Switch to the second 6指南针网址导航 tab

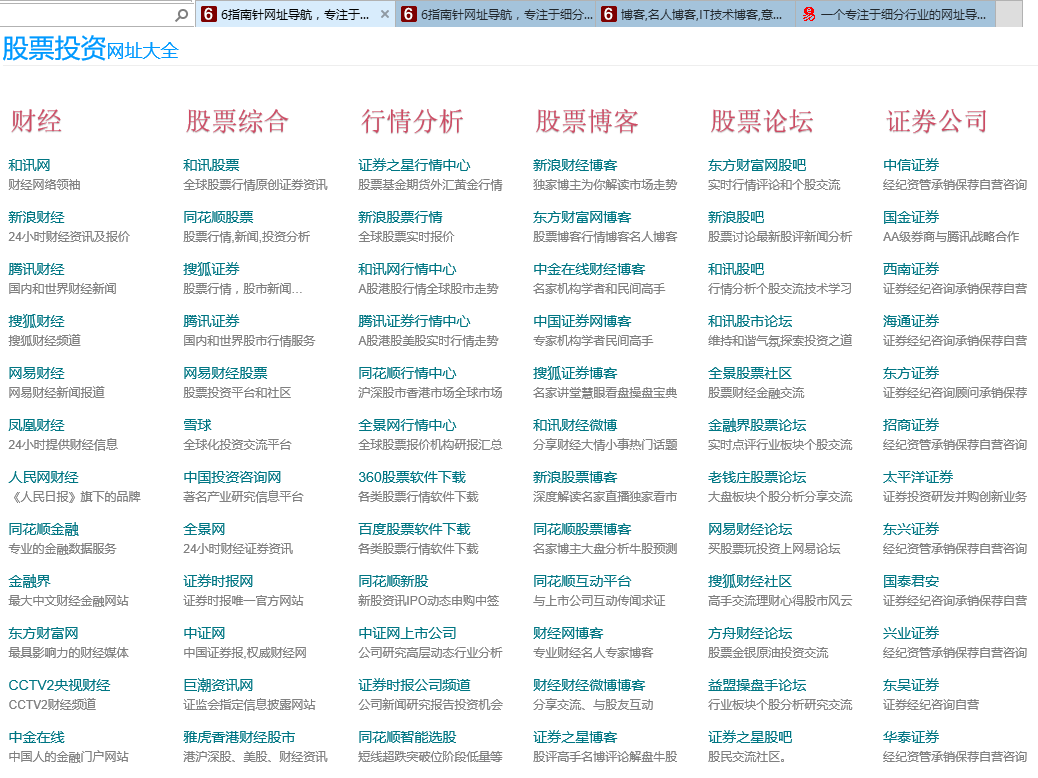[496, 14]
